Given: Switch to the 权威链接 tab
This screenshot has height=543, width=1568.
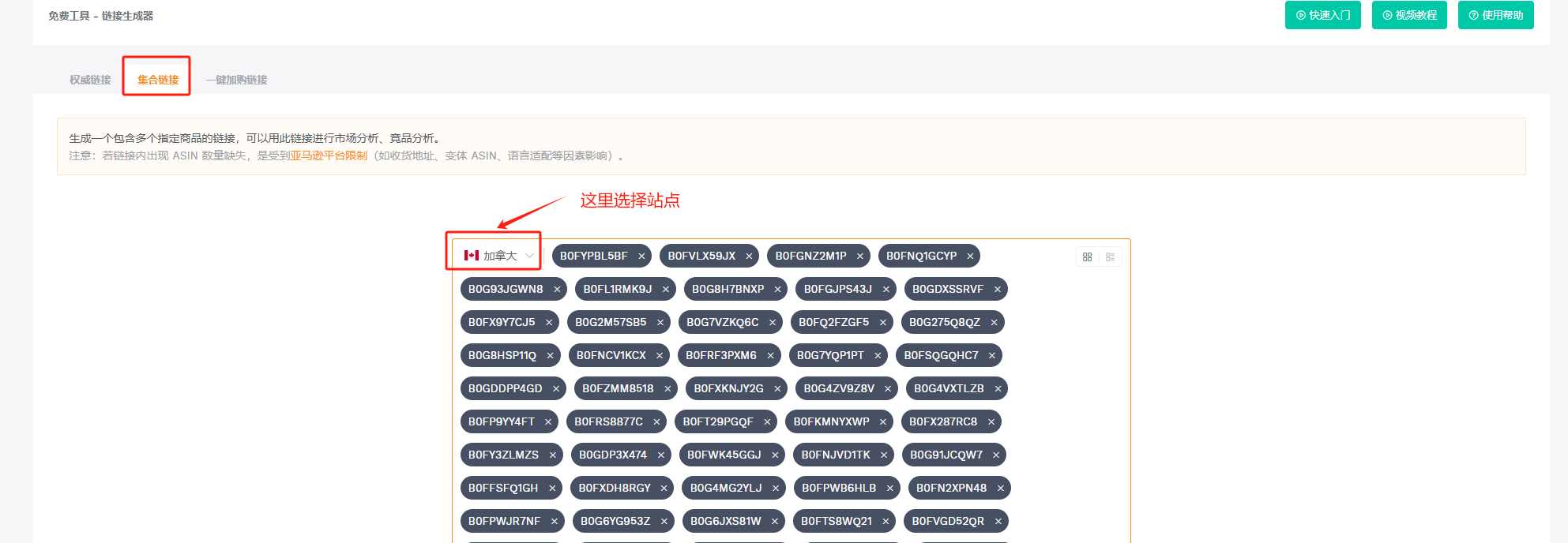Looking at the screenshot, I should 90,80.
